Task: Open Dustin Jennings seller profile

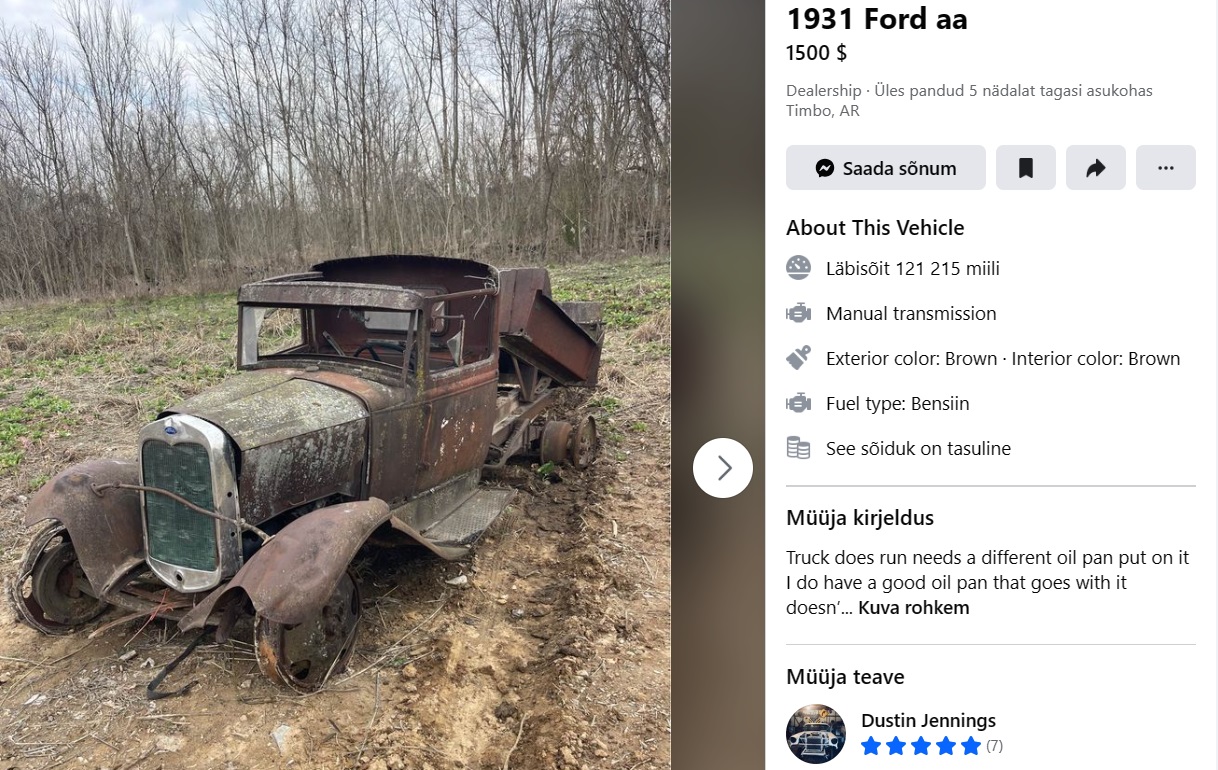Action: 928,720
